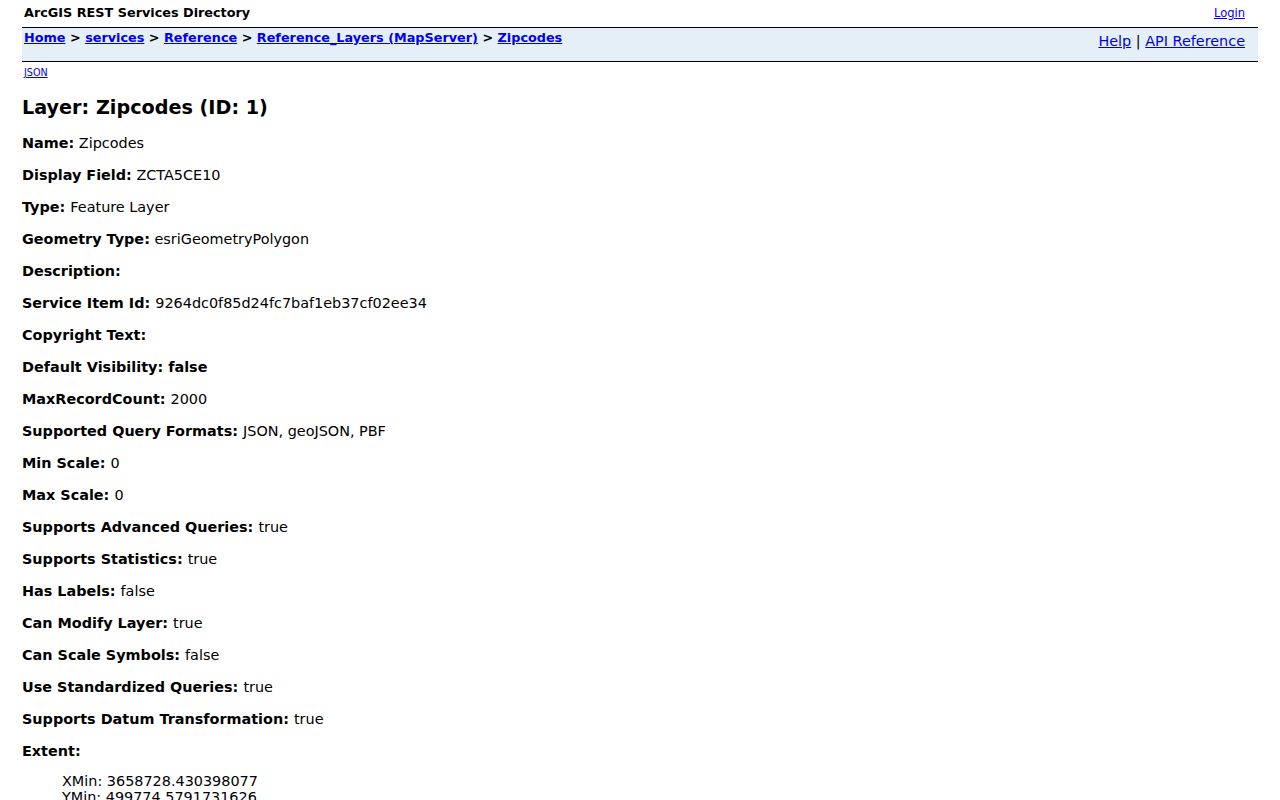Click the esriGeometryPolygon geometry type text
Screen dimensions: 1280x800
(232, 239)
